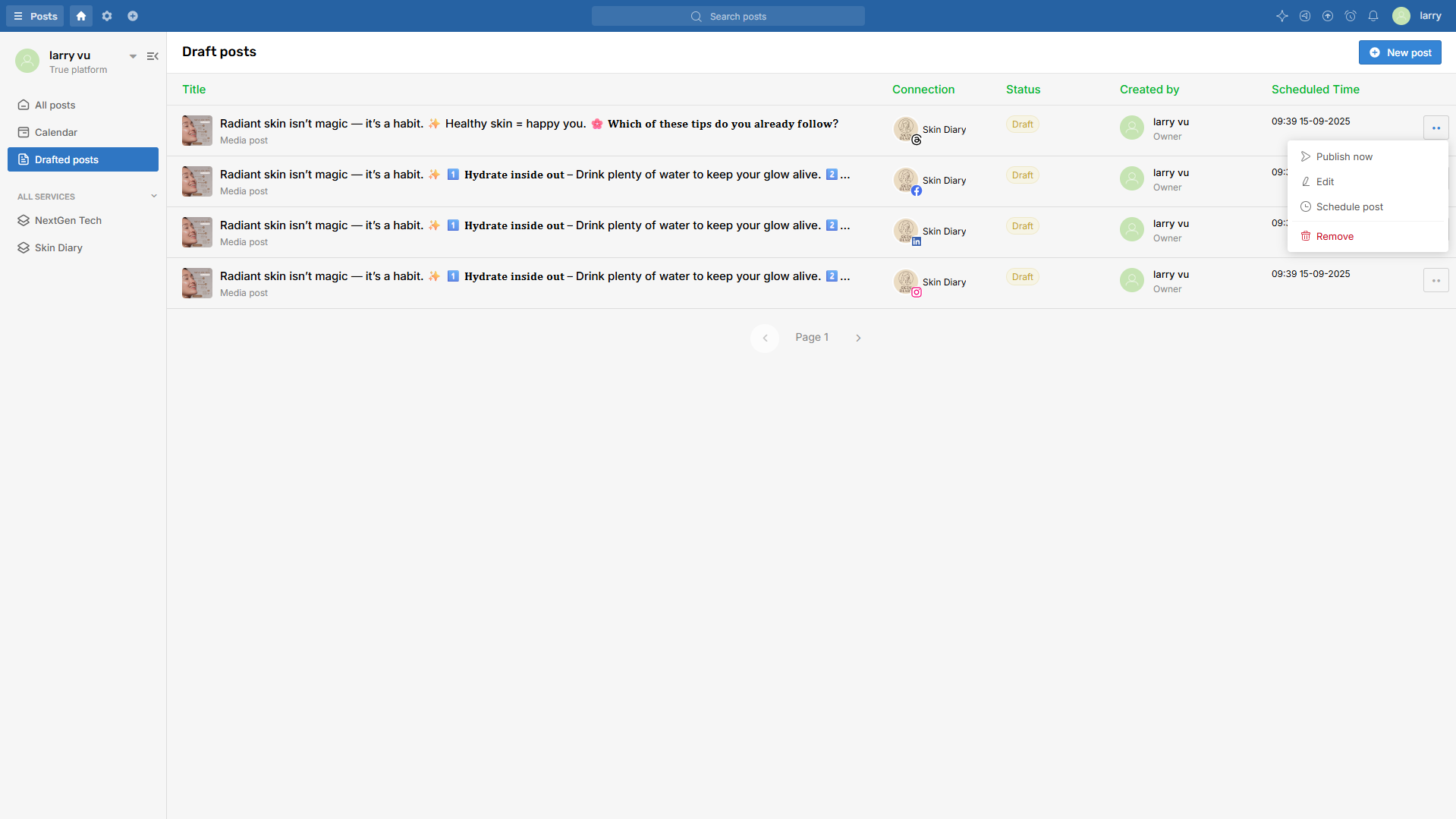1456x819 pixels.
Task: Click the plus icon beside settings gear
Action: tap(133, 16)
